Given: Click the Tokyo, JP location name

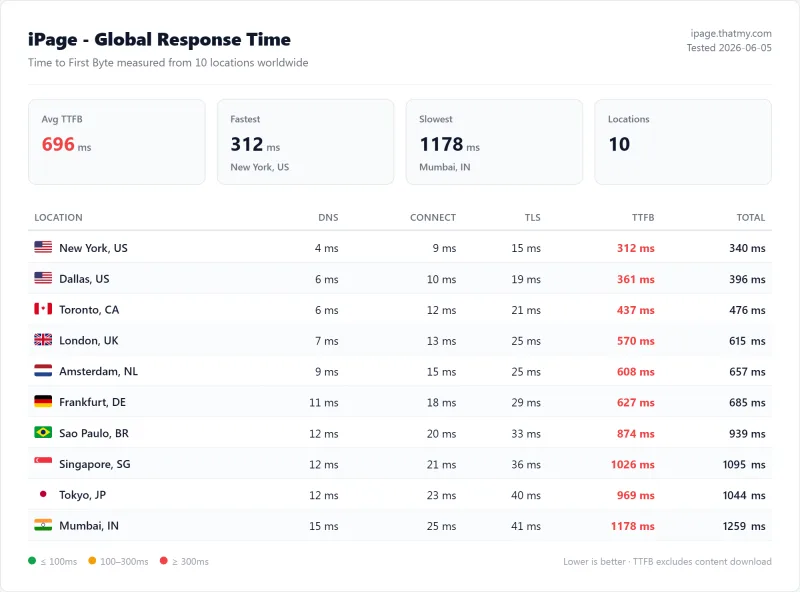Looking at the screenshot, I should 83,495.
